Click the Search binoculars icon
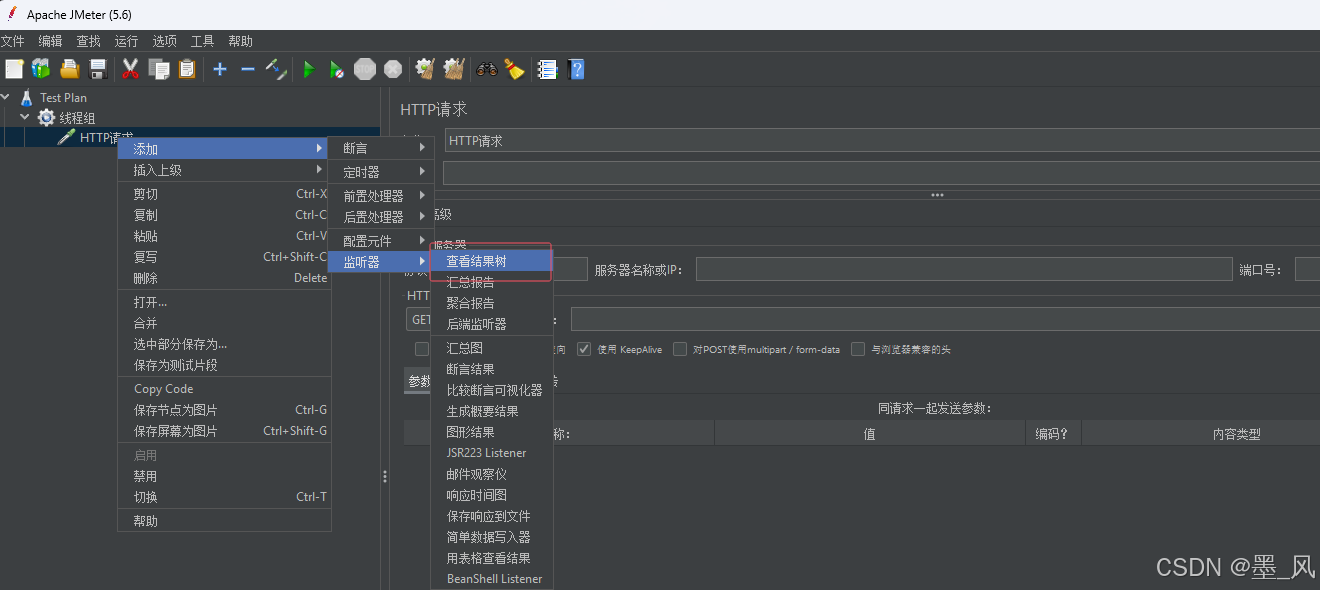1320x590 pixels. pyautogui.click(x=487, y=69)
